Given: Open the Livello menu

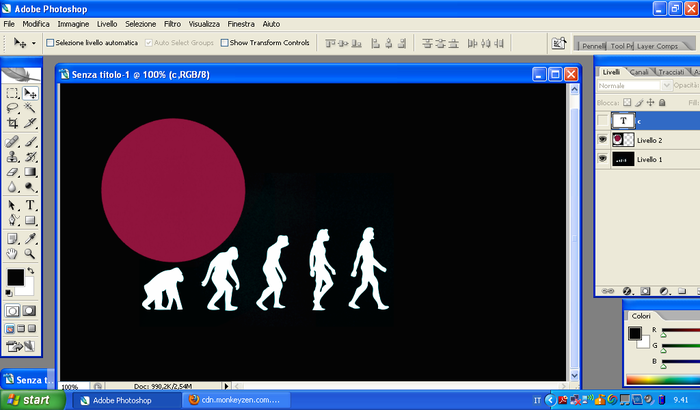Looking at the screenshot, I should [x=107, y=24].
